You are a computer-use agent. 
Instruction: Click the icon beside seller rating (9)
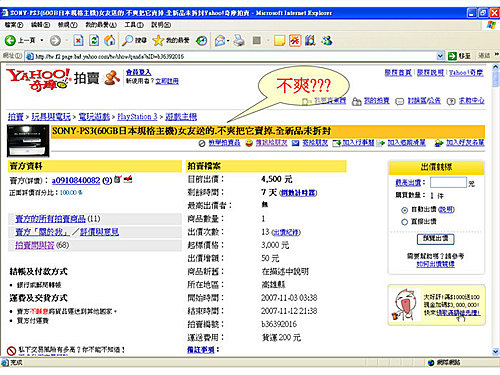(117, 180)
